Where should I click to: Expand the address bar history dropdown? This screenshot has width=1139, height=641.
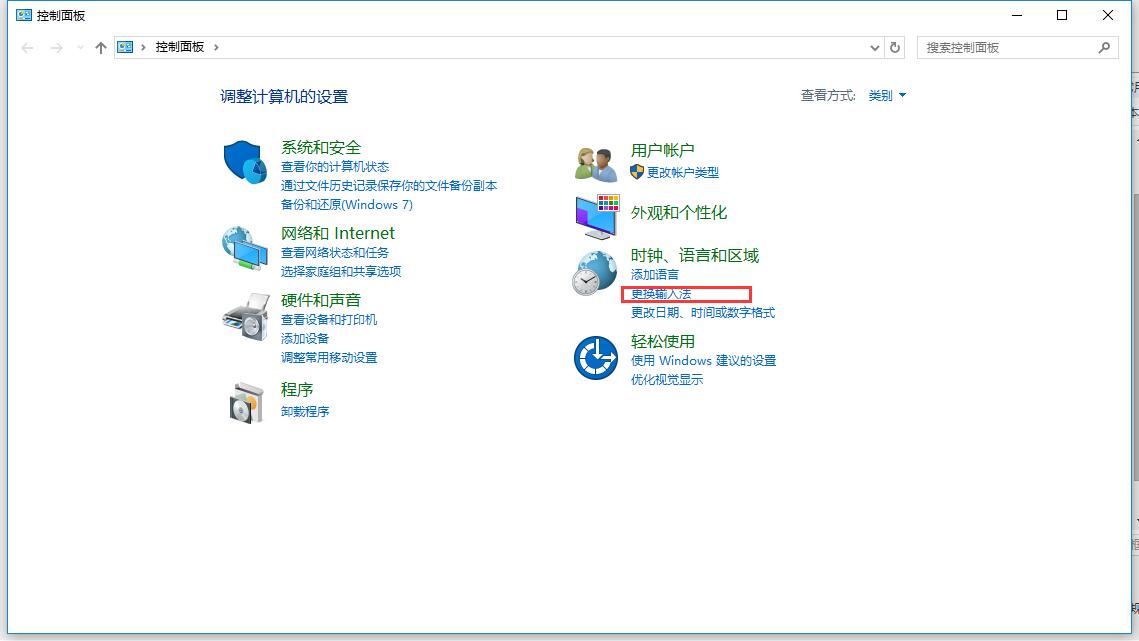[x=875, y=48]
